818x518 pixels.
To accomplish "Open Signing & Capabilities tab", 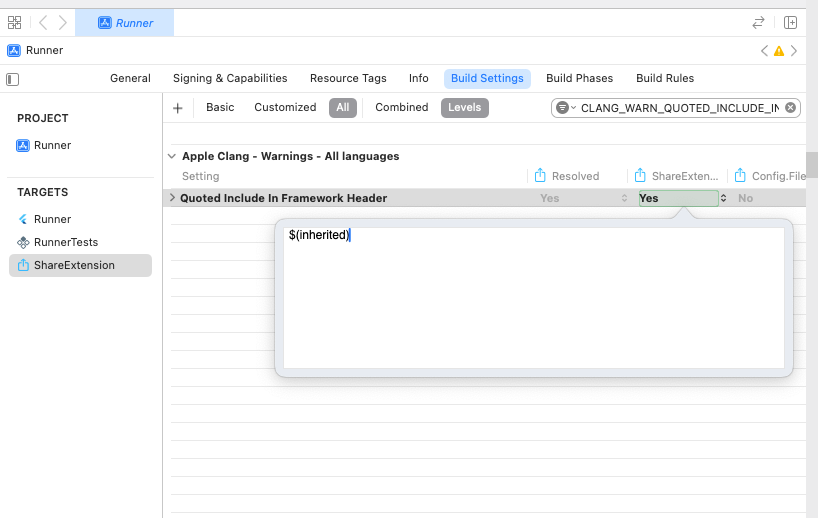I will point(230,78).
